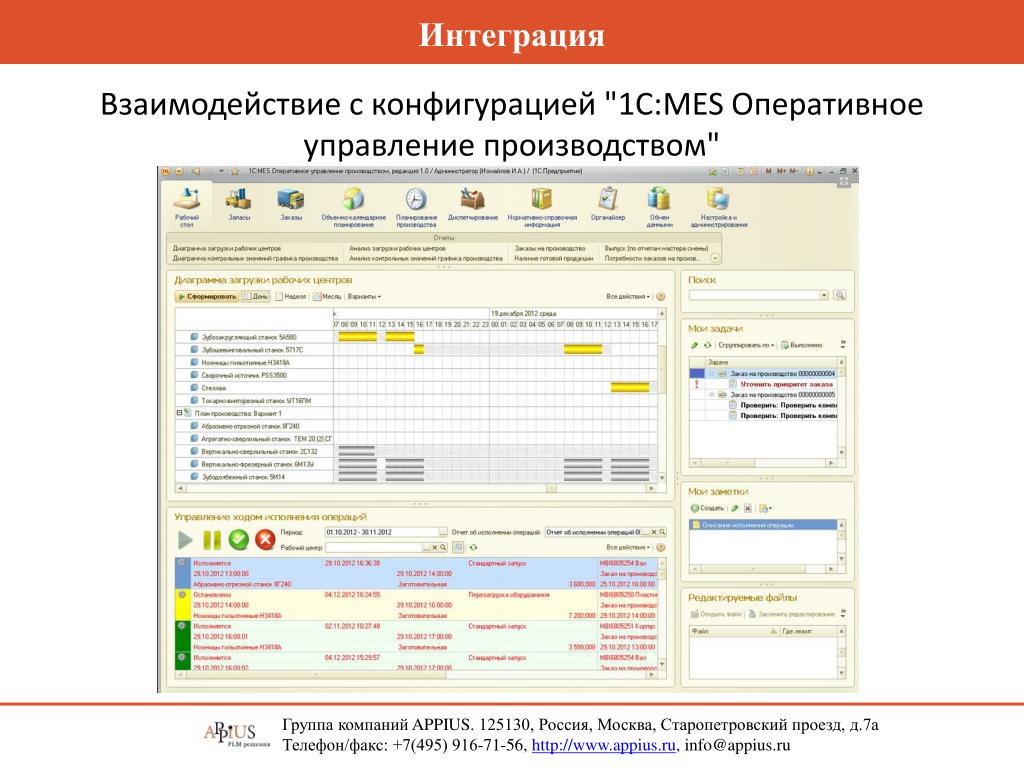Image resolution: width=1024 pixels, height=768 pixels.
Task: Open Выпуск (по отчетам мастера смены) report
Action: (656, 249)
